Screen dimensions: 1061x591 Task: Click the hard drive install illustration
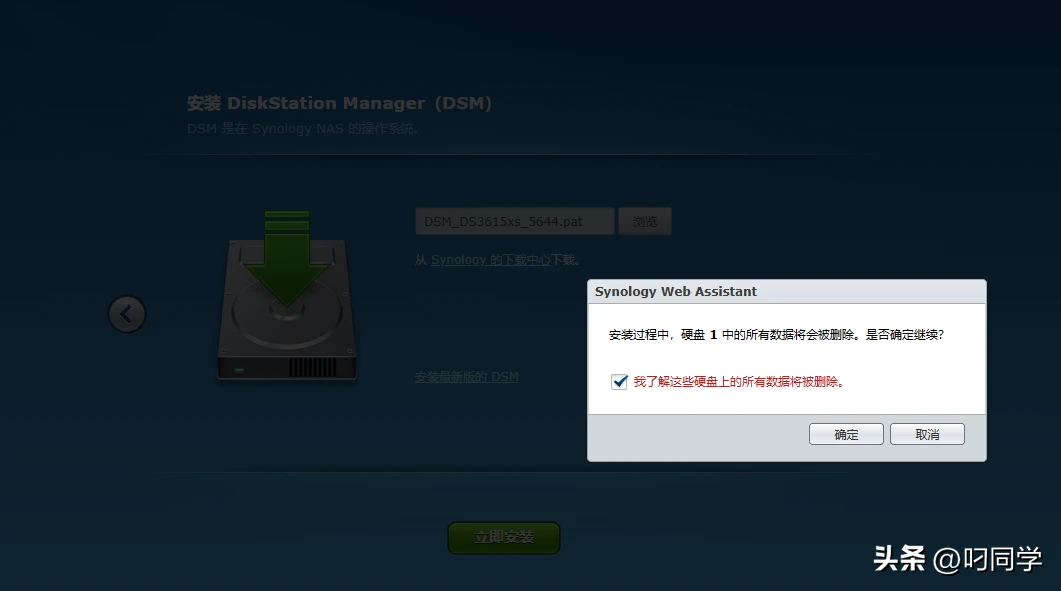point(287,296)
